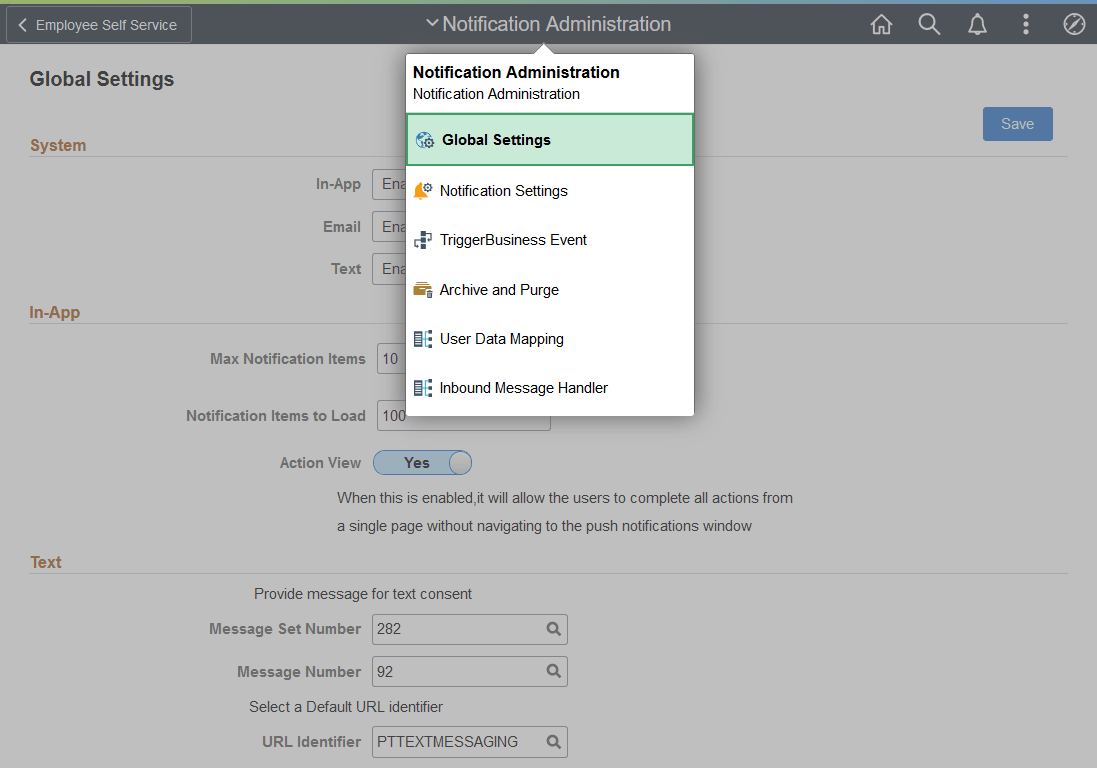
Task: Click the Save button
Action: 1017,123
